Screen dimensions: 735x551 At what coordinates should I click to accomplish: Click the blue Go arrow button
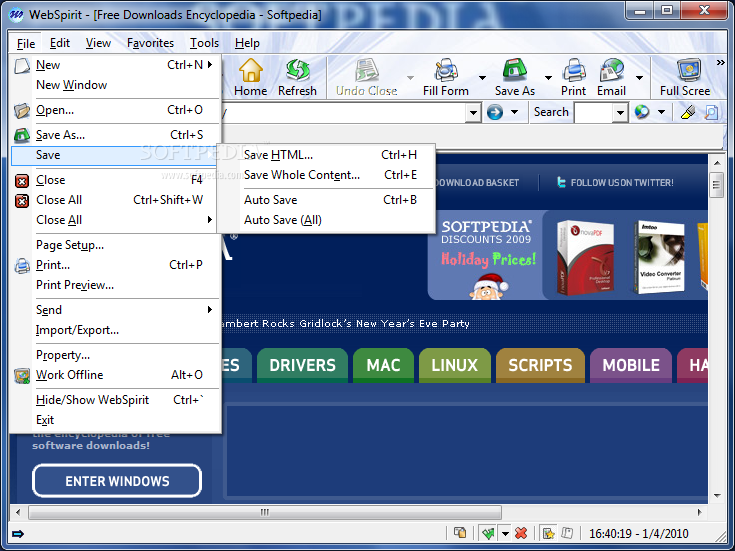495,112
